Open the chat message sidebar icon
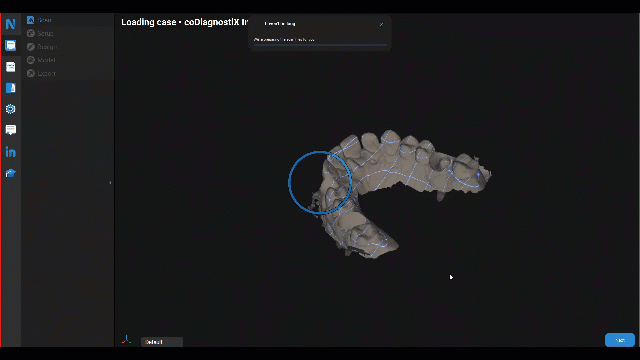Image resolution: width=640 pixels, height=360 pixels. pos(11,130)
